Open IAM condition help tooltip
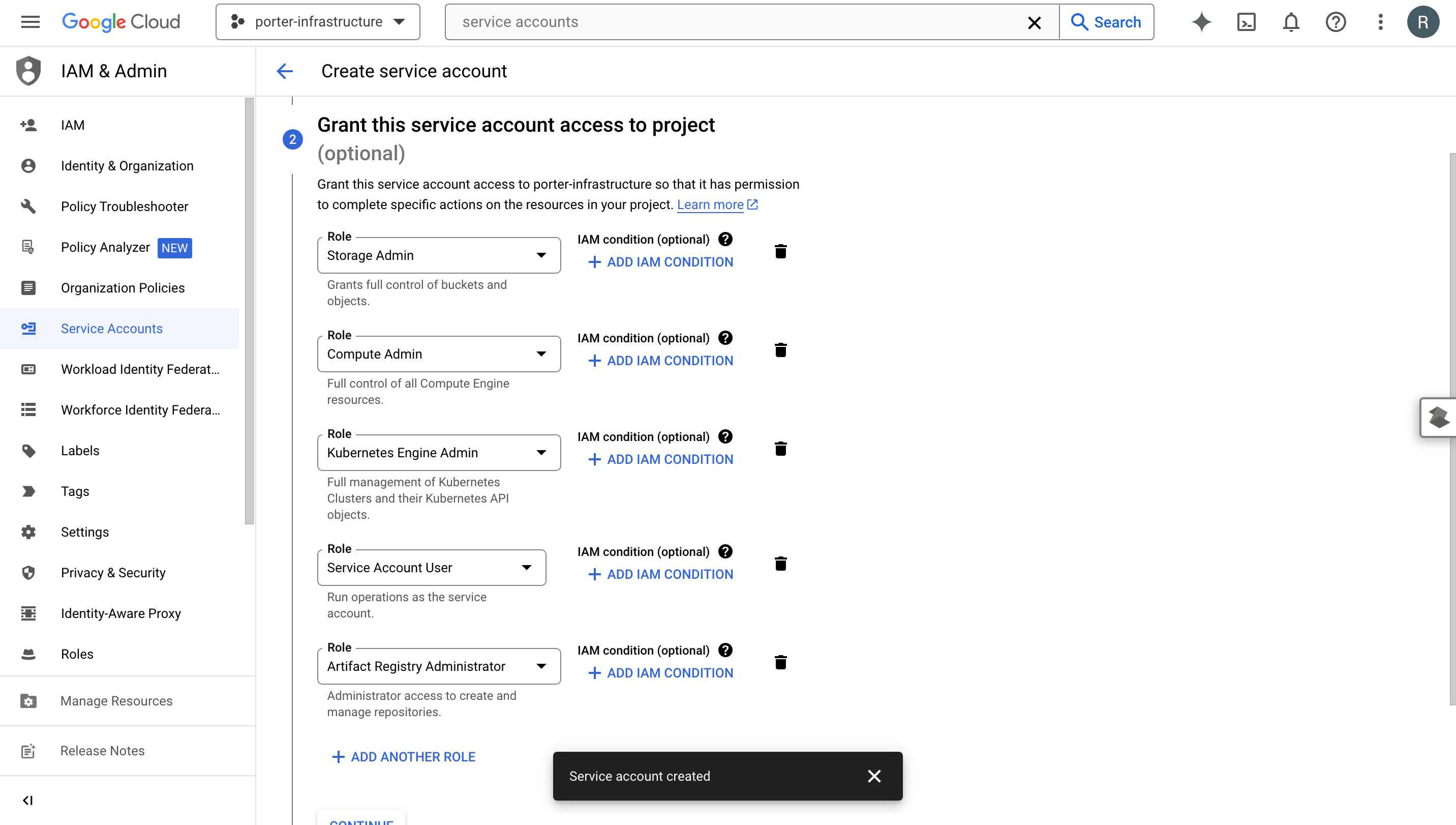This screenshot has height=825, width=1456. pyautogui.click(x=725, y=239)
